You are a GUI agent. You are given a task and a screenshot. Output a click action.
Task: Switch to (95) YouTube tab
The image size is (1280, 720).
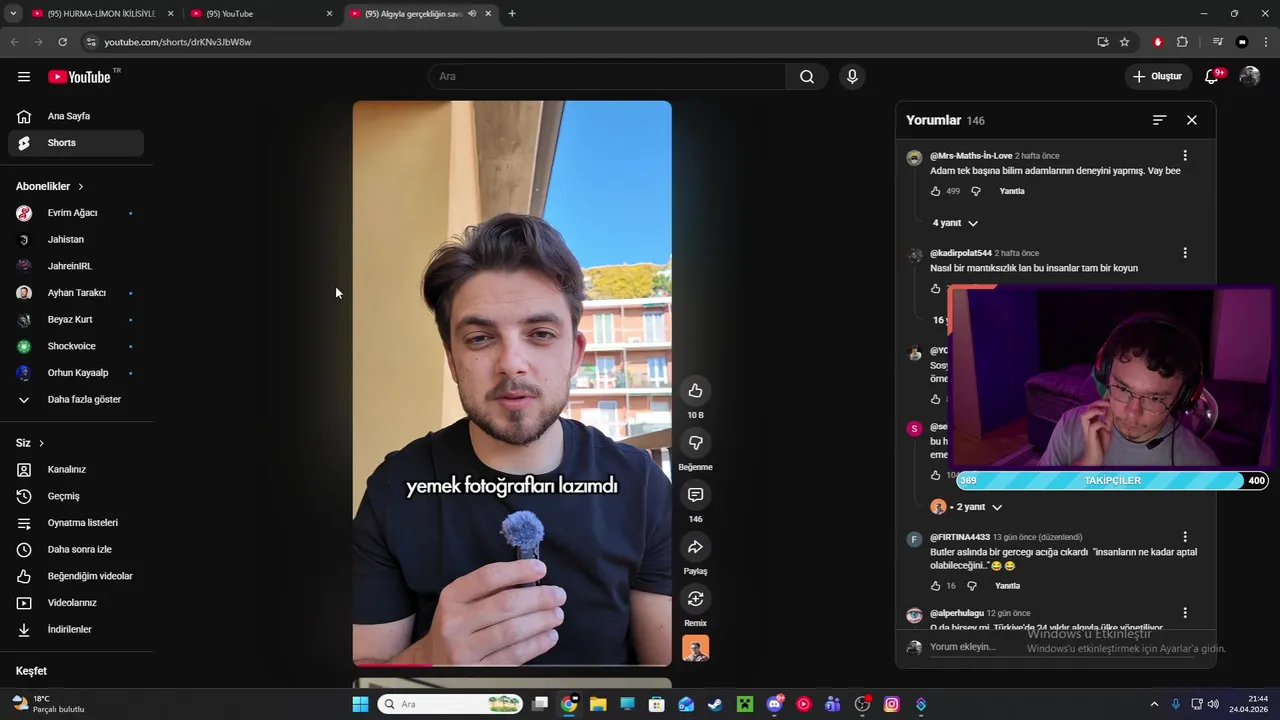click(260, 14)
